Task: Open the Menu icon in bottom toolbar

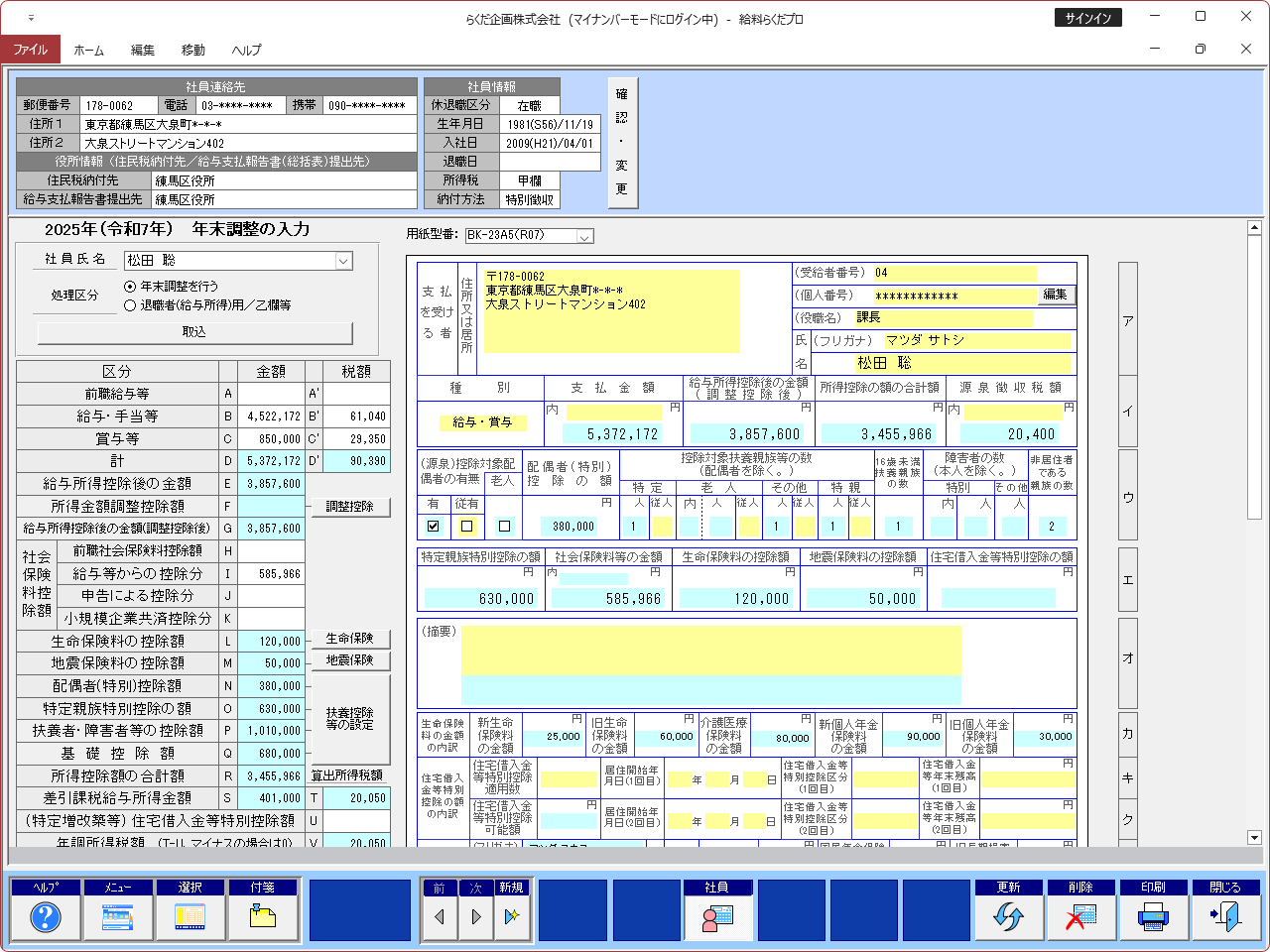Action: coord(118,917)
